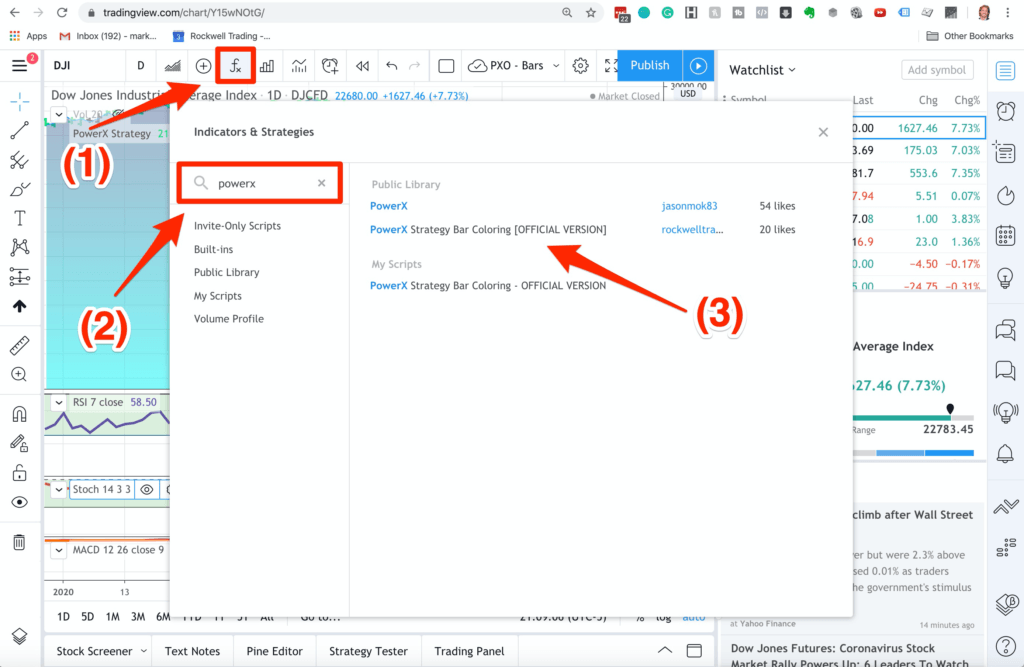
Task: Select the Text annotation tool
Action: [x=20, y=218]
